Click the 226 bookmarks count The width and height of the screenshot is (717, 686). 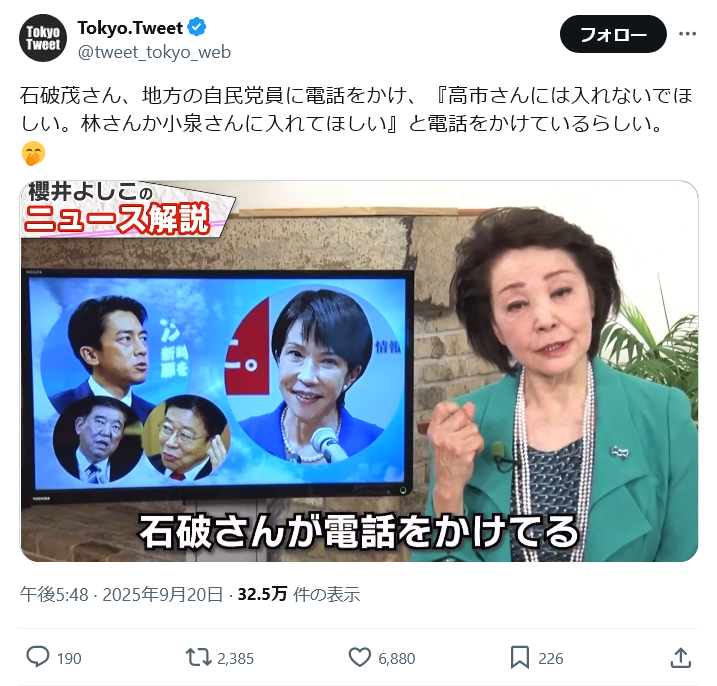point(551,659)
